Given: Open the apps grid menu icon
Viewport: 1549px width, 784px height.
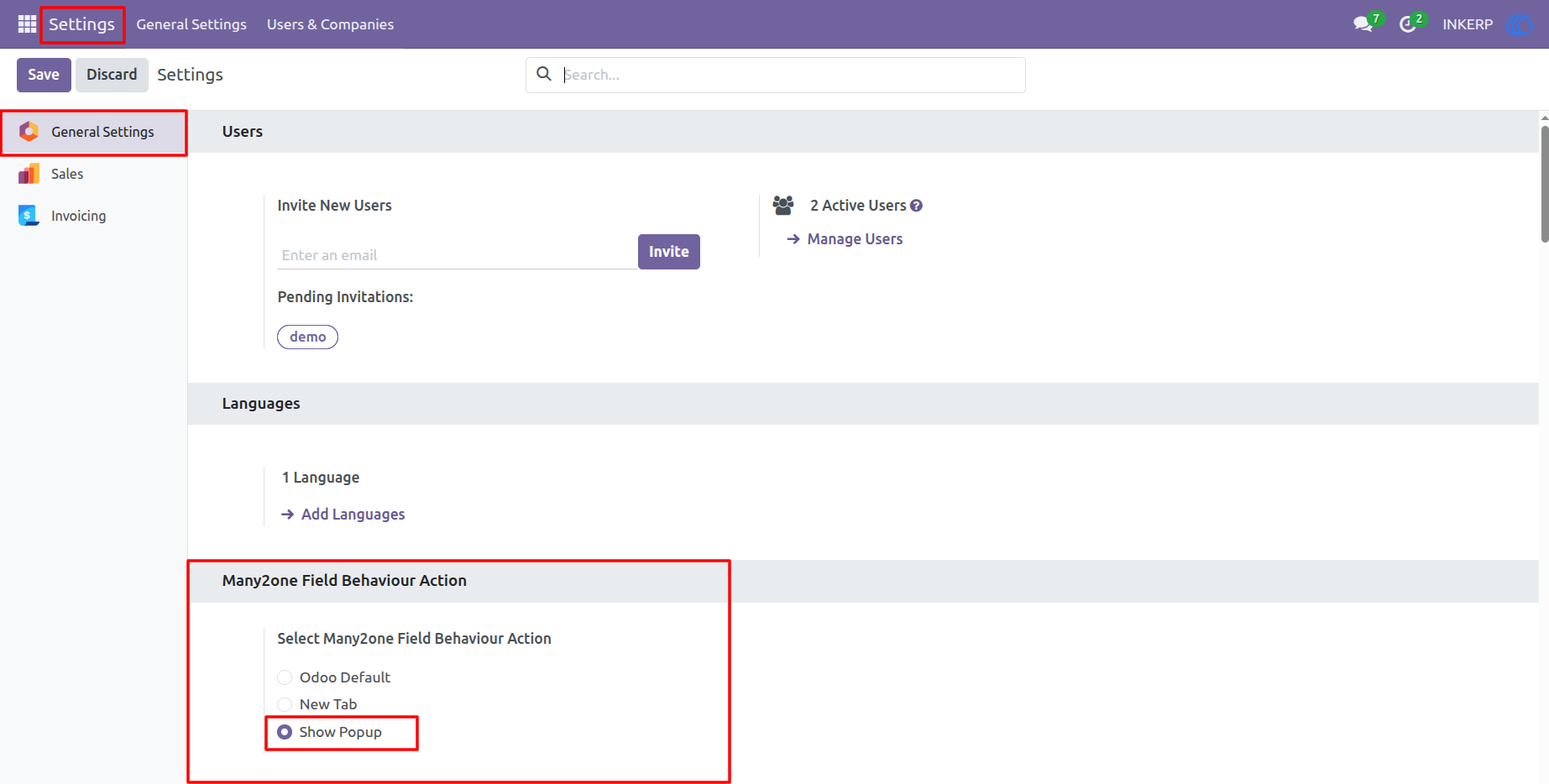Looking at the screenshot, I should 27,24.
